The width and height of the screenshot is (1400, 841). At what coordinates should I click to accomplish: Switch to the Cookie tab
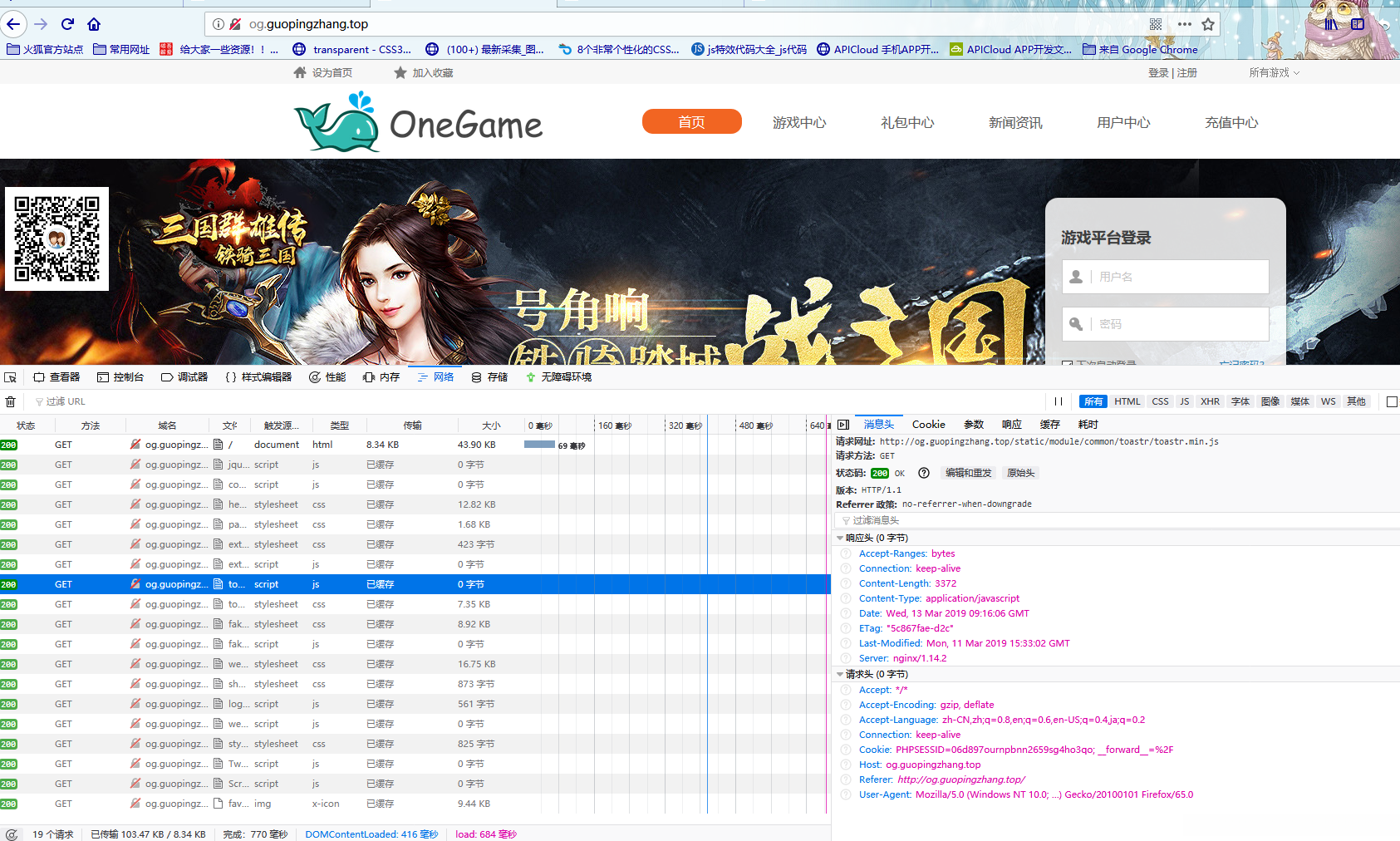pos(928,425)
